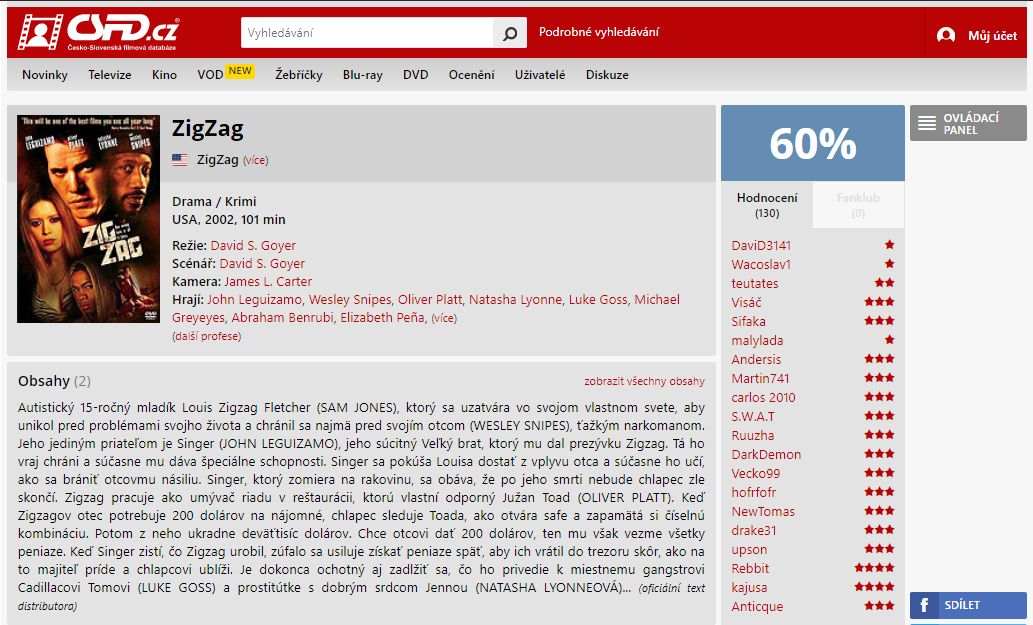
Task: Open Žebříčky rankings menu
Action: (298, 74)
